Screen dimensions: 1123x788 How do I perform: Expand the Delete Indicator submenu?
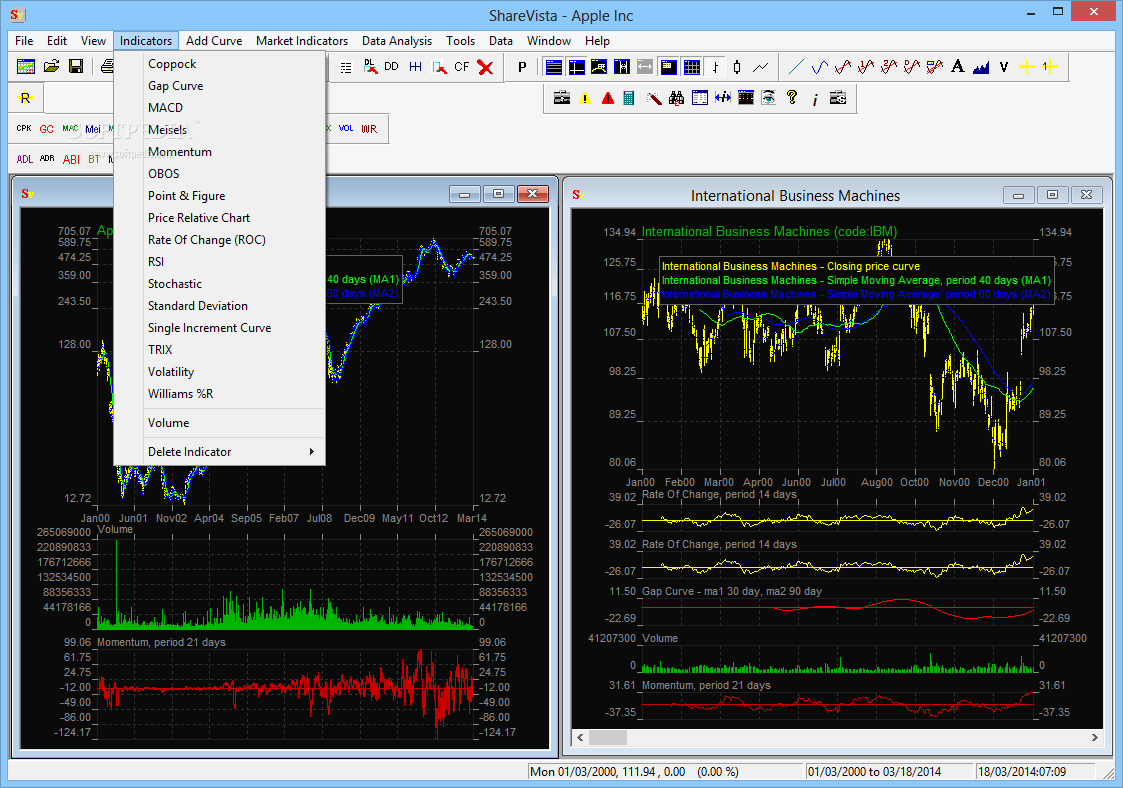click(219, 452)
